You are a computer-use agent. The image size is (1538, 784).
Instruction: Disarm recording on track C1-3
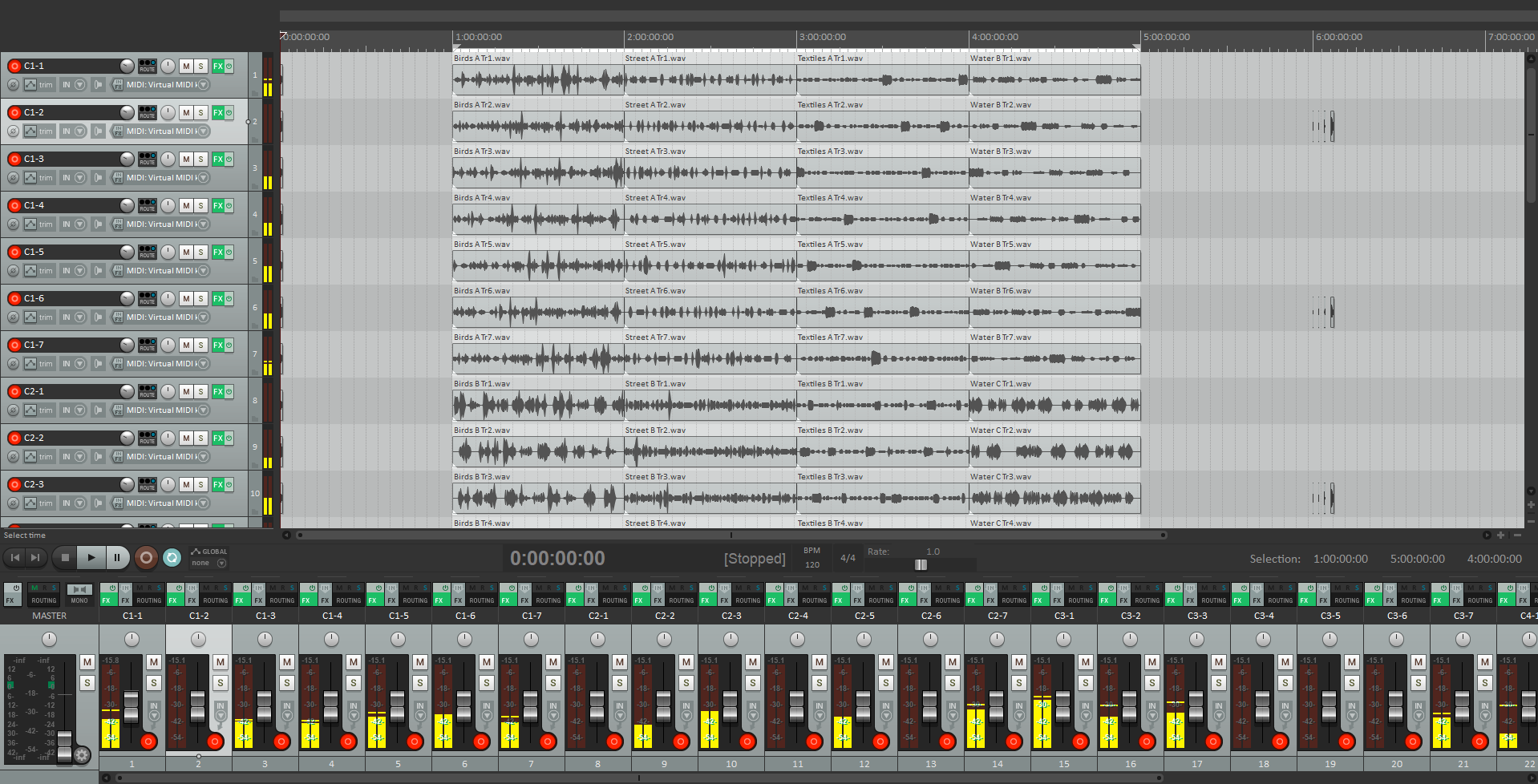14,159
